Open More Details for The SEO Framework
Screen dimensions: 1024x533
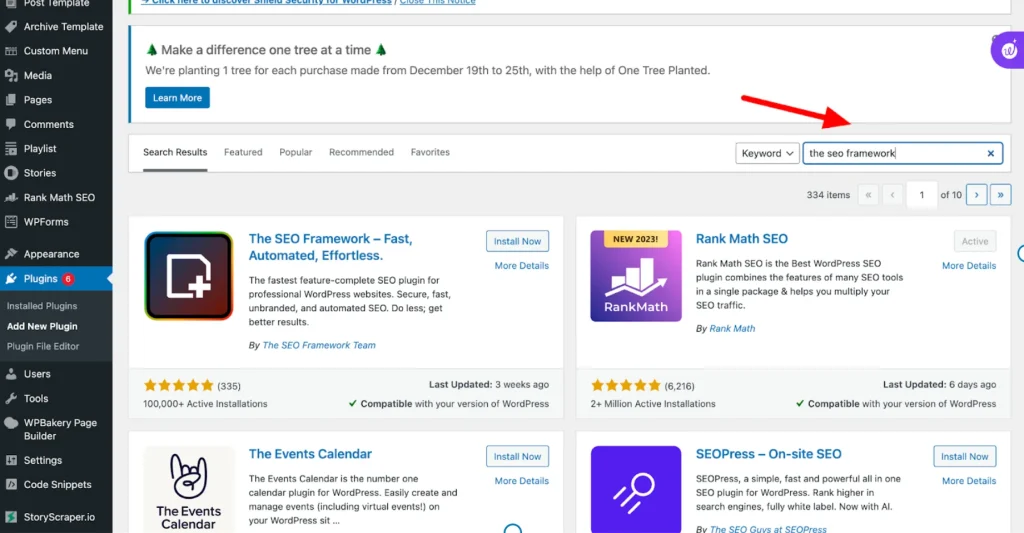(x=521, y=266)
